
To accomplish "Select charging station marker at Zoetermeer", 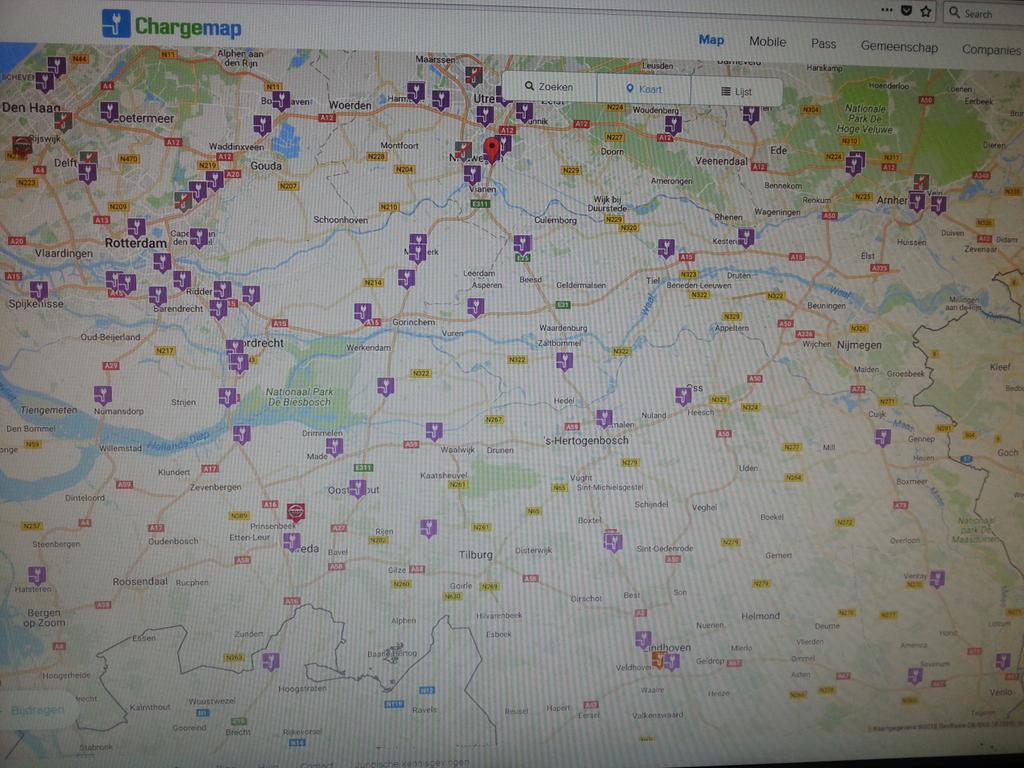I will (x=109, y=112).
